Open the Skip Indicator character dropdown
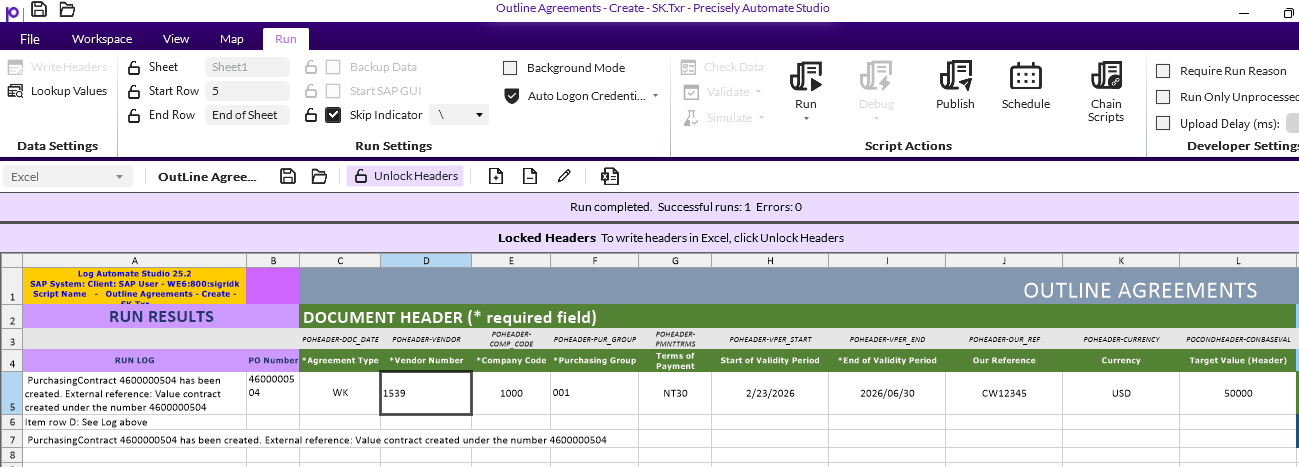Viewport: 1299px width, 467px height. 480,115
